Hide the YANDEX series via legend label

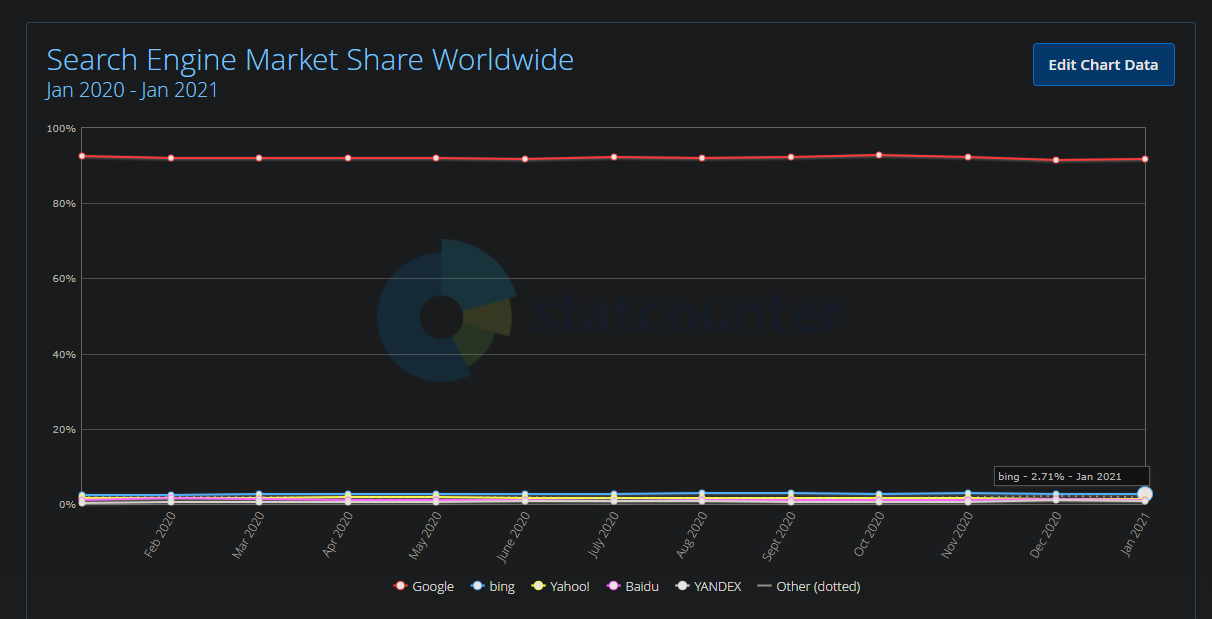coord(718,586)
